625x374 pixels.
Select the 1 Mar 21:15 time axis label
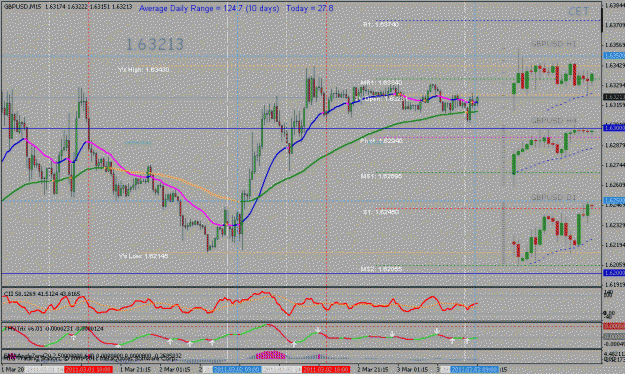[136, 370]
